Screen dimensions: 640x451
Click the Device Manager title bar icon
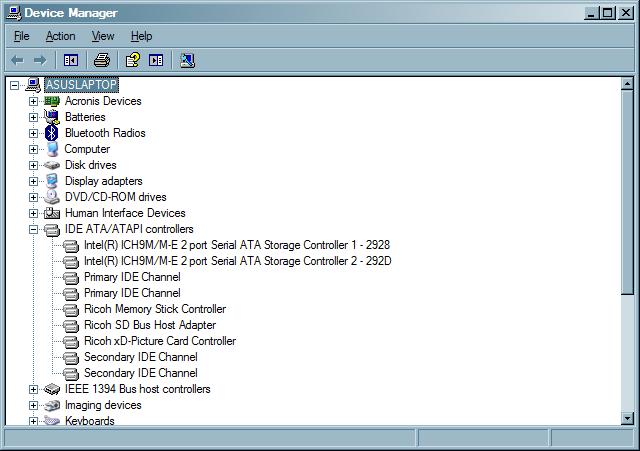tap(13, 13)
